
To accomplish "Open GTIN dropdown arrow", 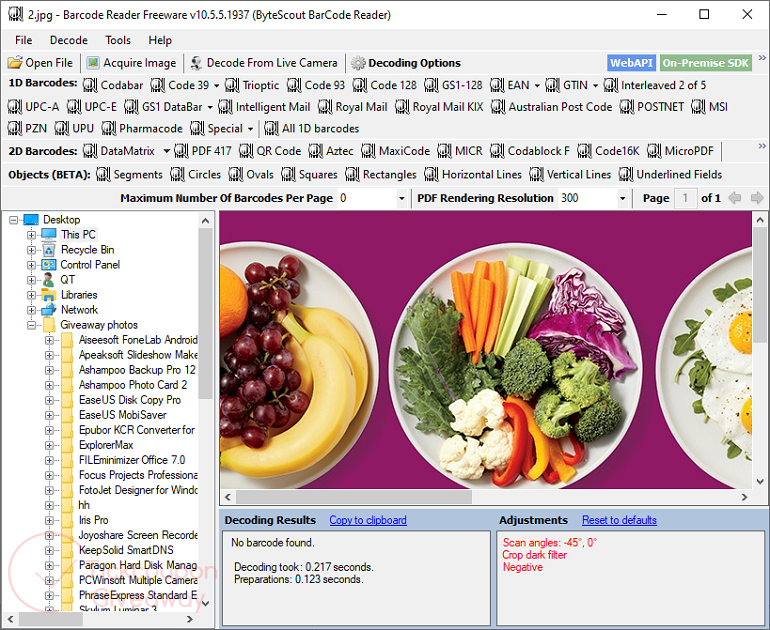I will pyautogui.click(x=595, y=85).
